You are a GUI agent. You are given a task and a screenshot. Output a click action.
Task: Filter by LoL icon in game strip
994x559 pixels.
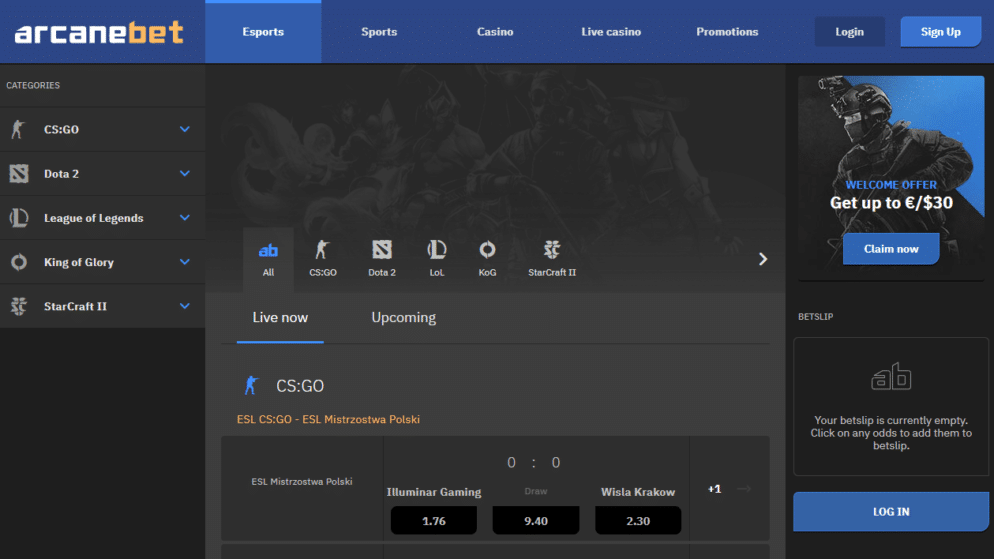pyautogui.click(x=437, y=250)
